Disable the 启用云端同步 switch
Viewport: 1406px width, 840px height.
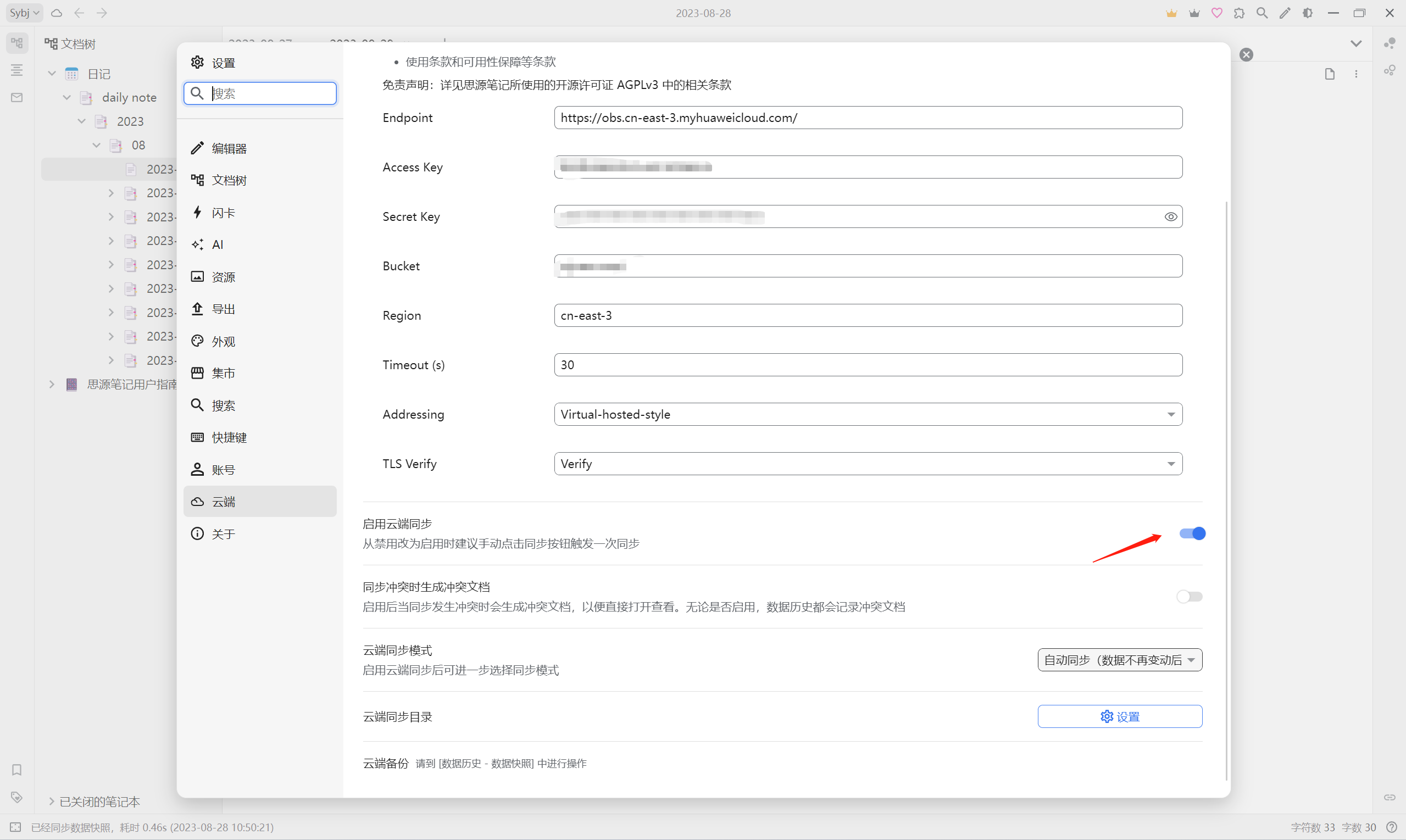coord(1192,533)
